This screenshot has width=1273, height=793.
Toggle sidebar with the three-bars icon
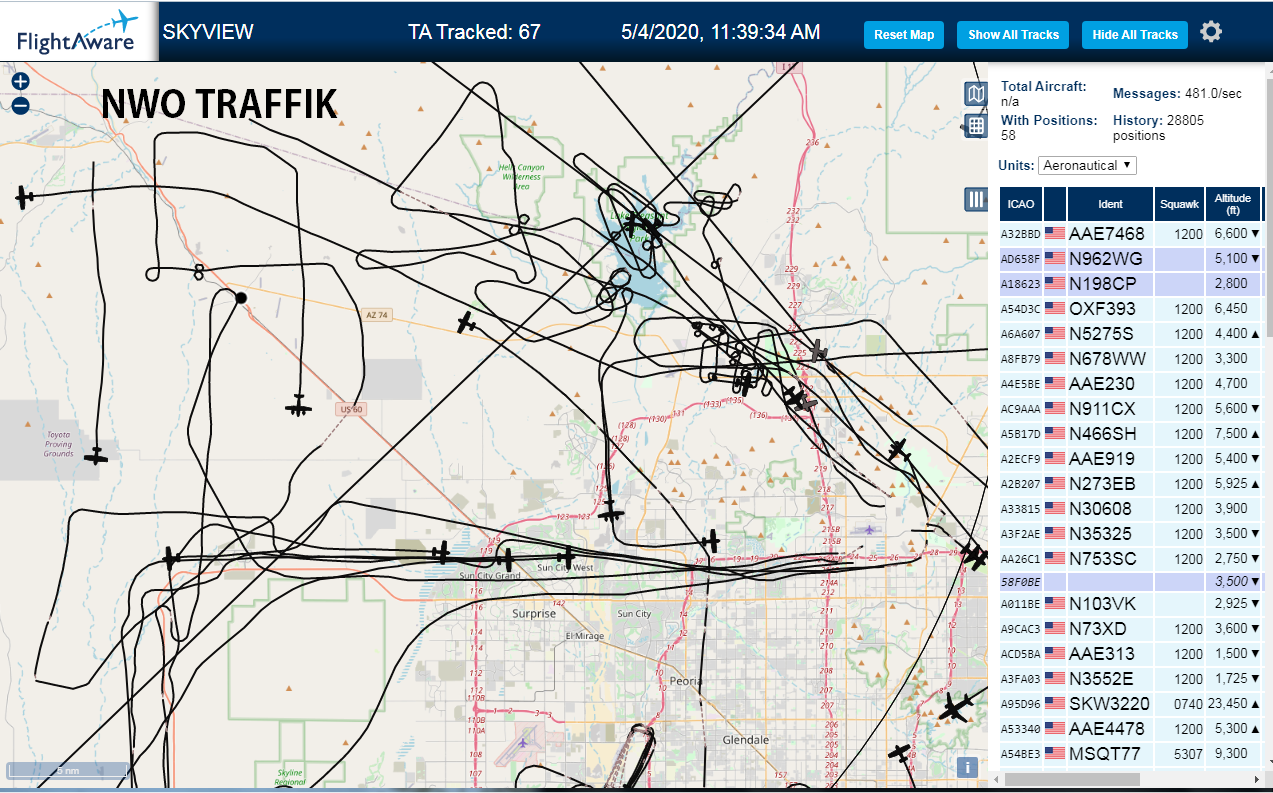click(976, 199)
